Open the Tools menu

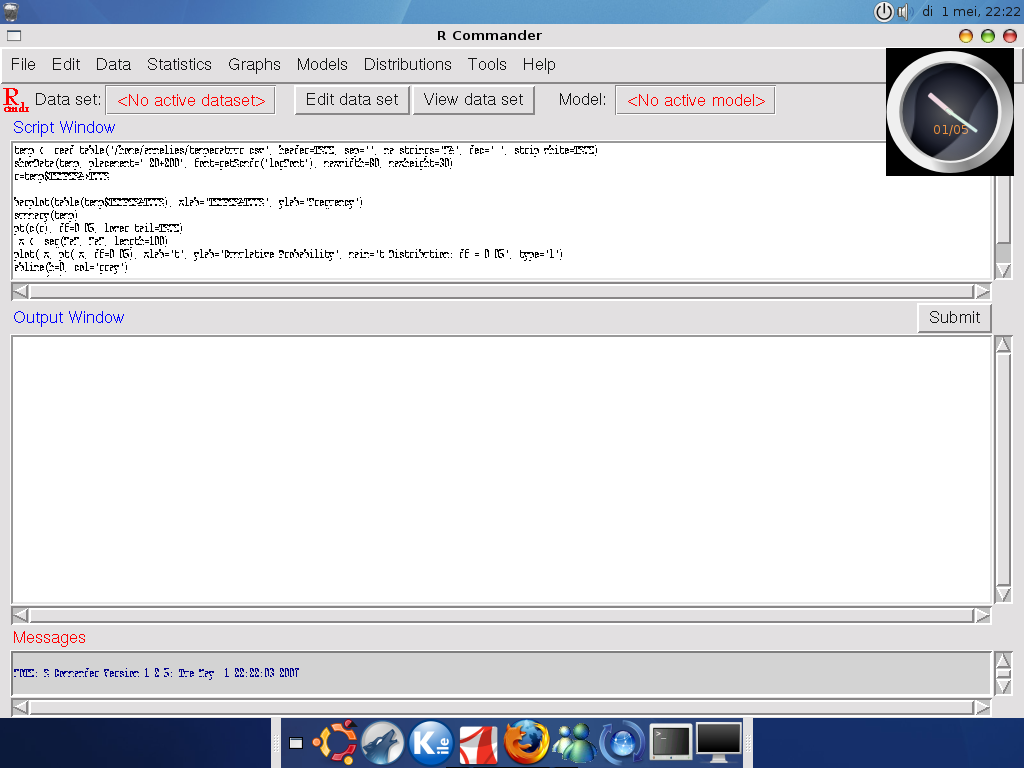click(x=487, y=65)
